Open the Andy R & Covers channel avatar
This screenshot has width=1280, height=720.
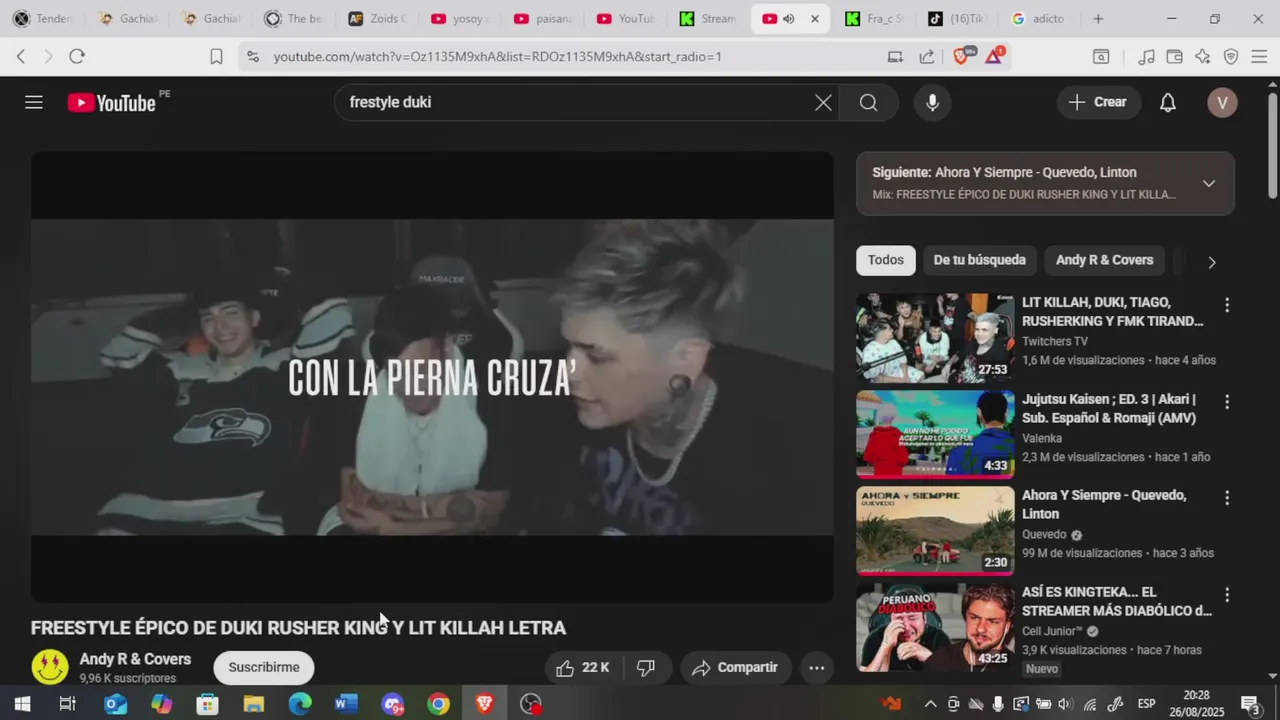point(50,666)
